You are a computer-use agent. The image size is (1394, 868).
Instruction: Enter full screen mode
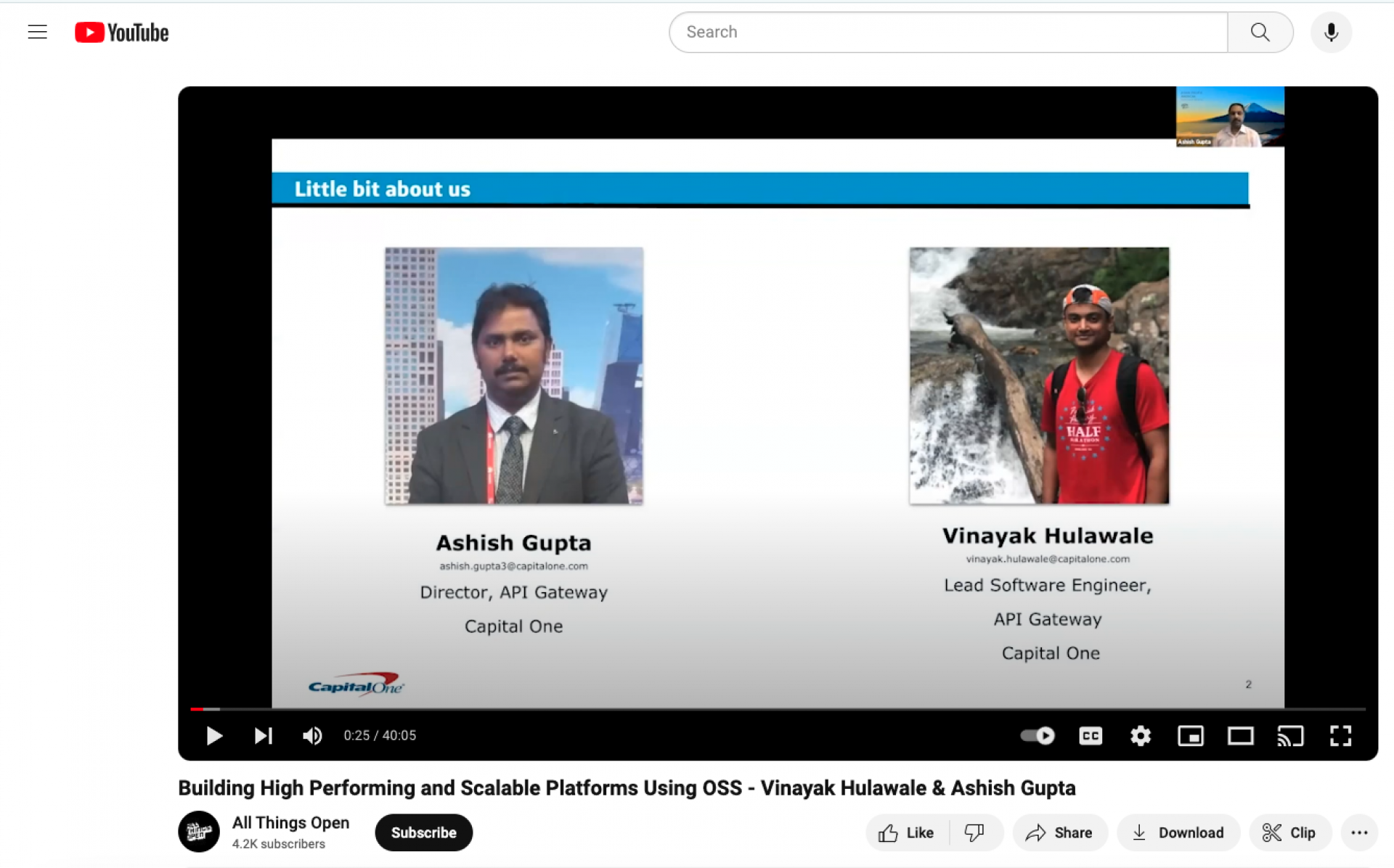pos(1341,735)
